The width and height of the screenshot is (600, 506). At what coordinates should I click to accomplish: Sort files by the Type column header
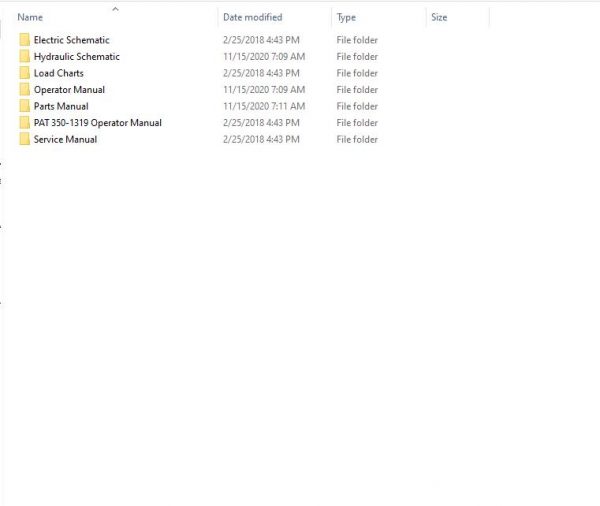pos(346,17)
